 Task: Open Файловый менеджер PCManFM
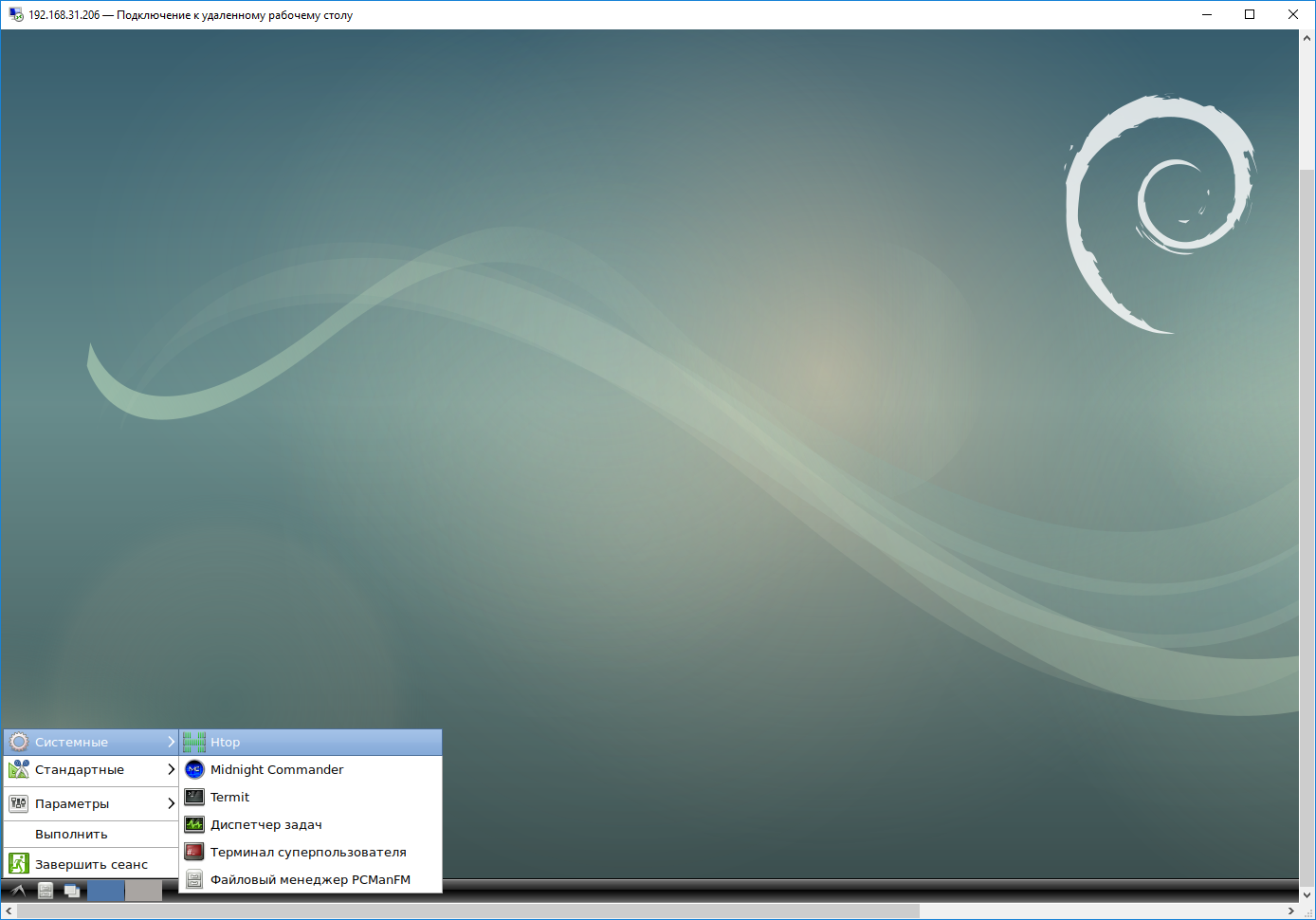point(311,879)
